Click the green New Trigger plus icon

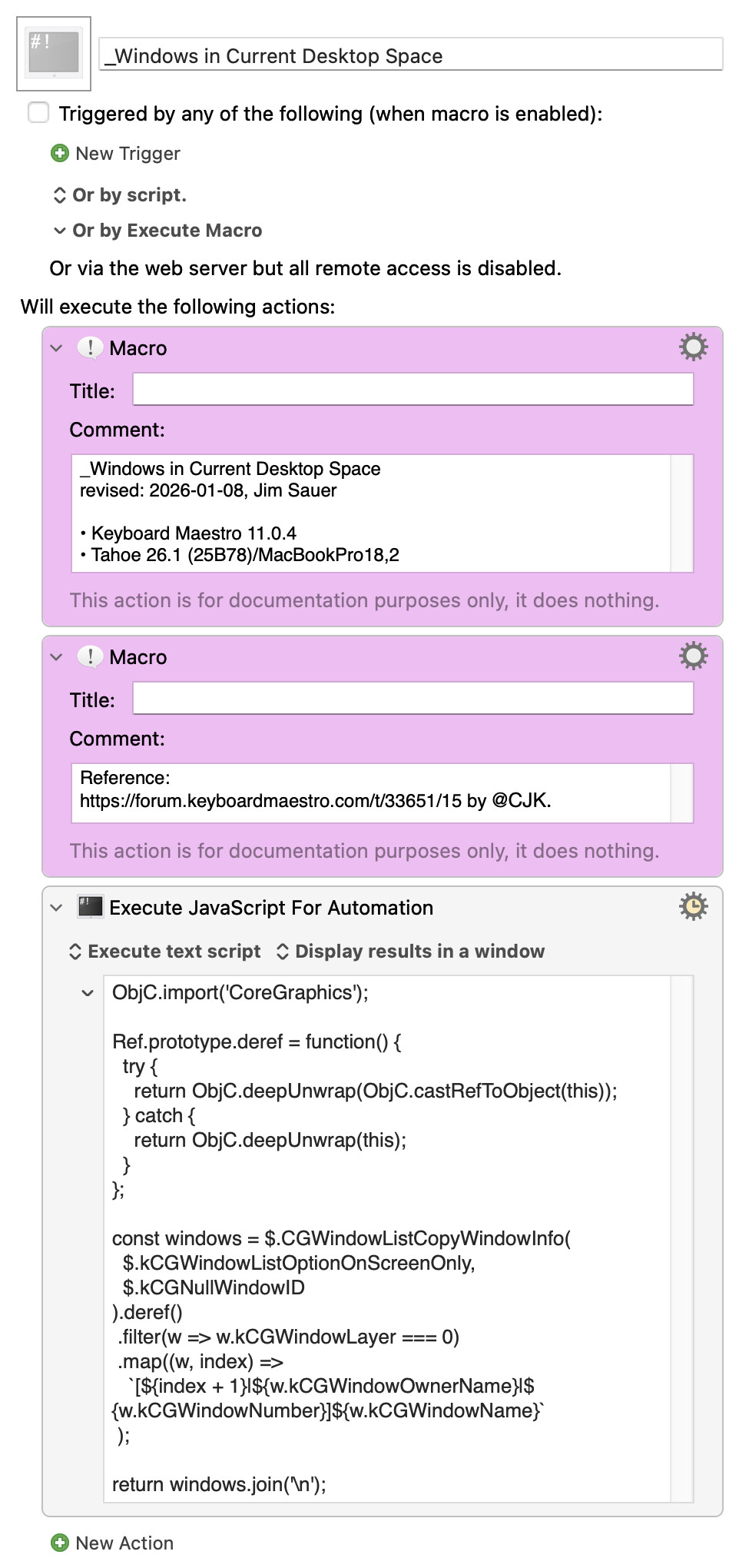click(59, 154)
